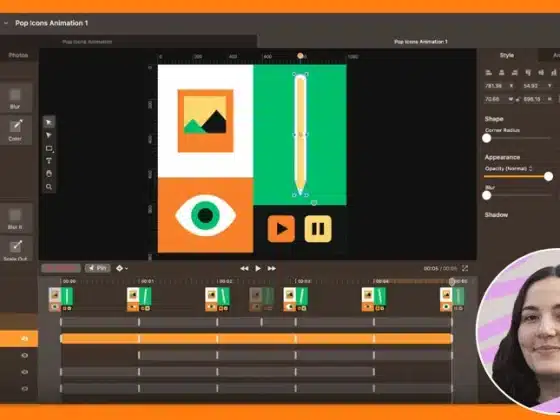Select the scene thumbnail at 00:01
The image size is (560, 420).
pyautogui.click(x=139, y=299)
